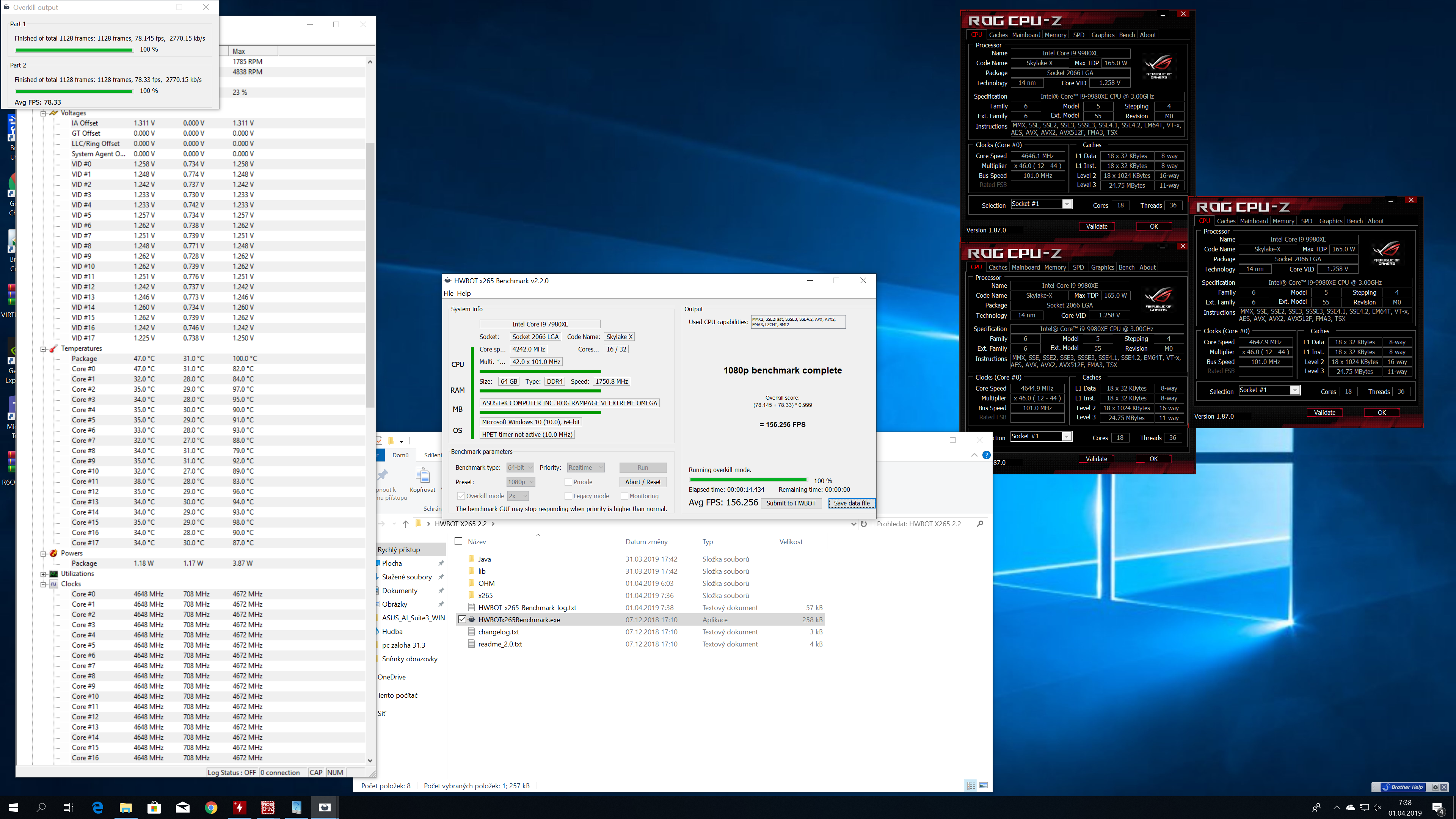Screen dimensions: 1456x819
Task: Open Google Chrome from taskbar
Action: [x=211, y=807]
